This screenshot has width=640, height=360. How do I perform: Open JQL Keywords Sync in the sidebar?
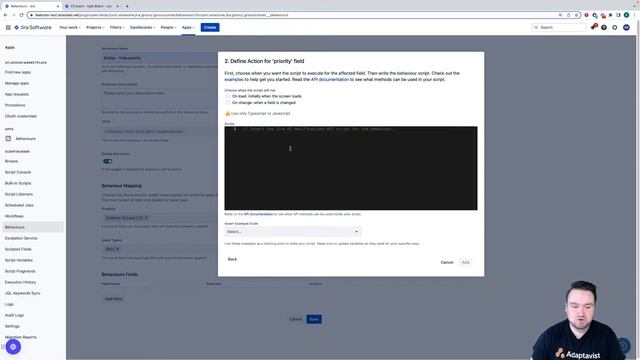click(22, 293)
